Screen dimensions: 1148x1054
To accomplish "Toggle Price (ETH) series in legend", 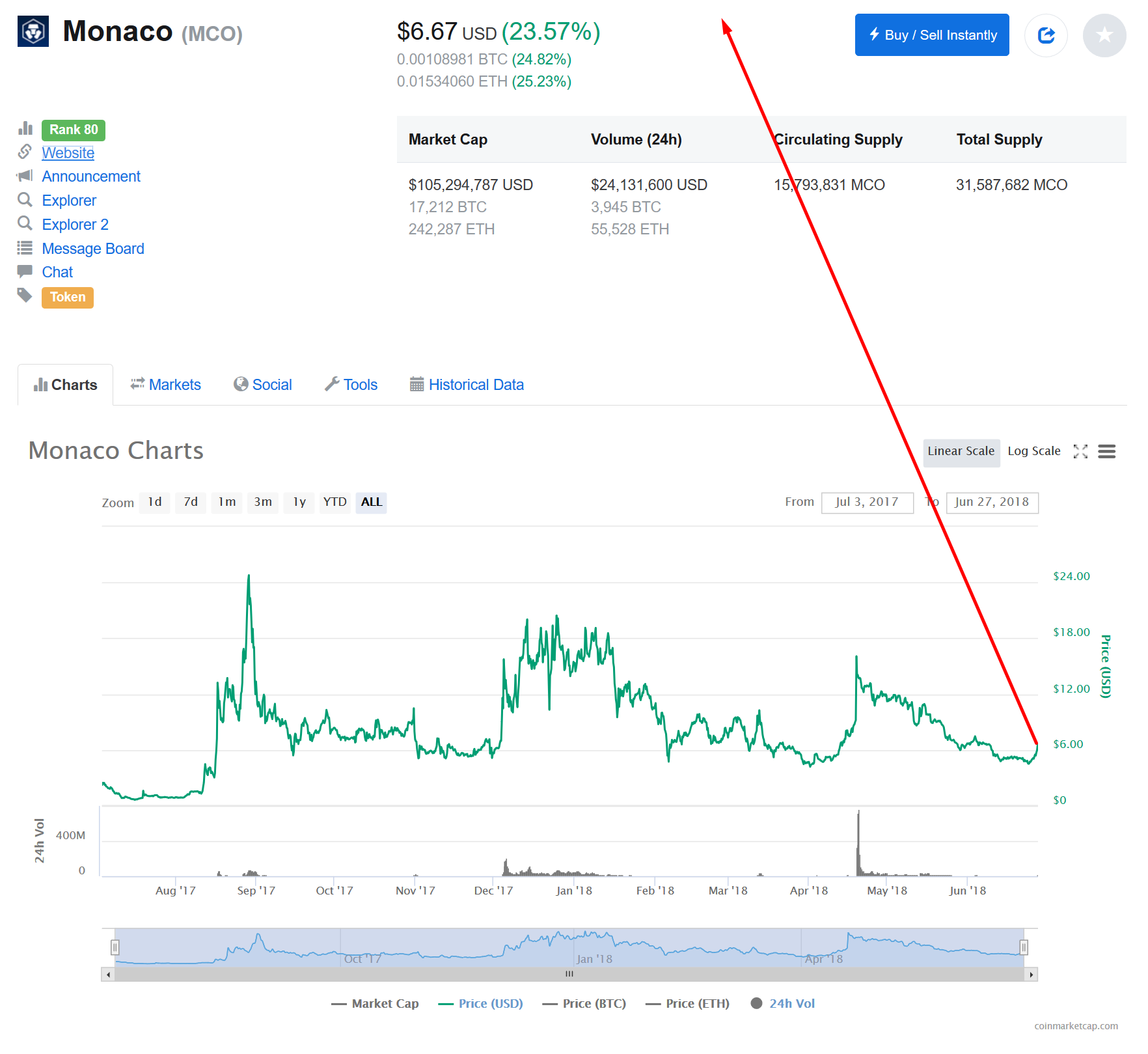I will [687, 1004].
